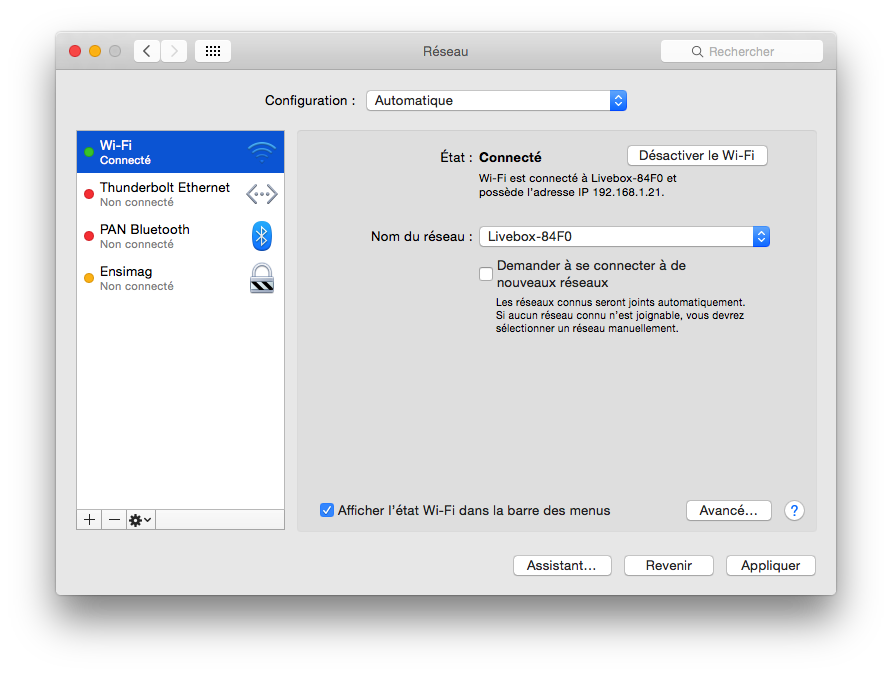Click the yellow status dot of Ensimag
892x675 pixels.
coord(89,278)
